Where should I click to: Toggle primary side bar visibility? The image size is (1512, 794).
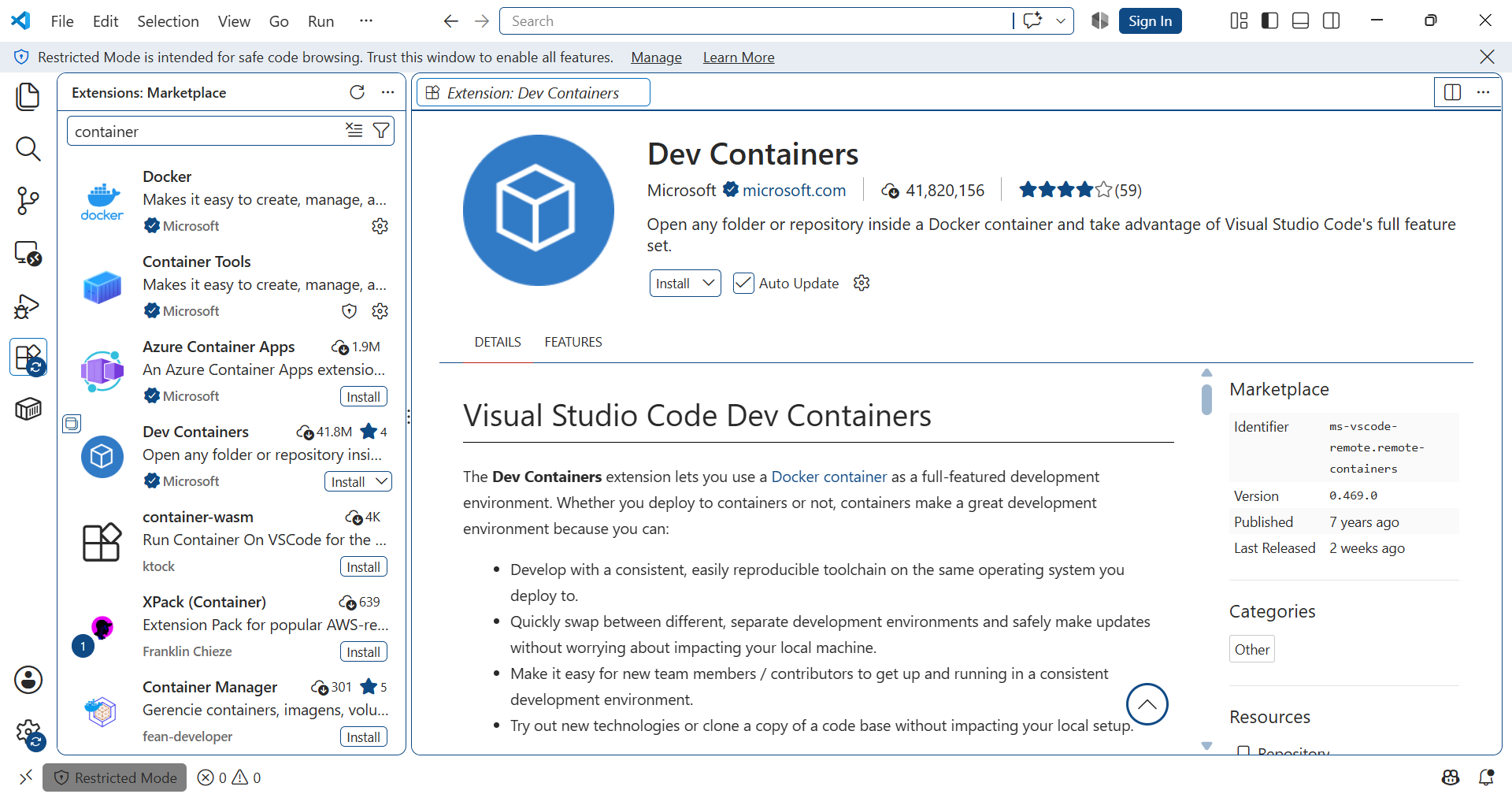[1269, 21]
